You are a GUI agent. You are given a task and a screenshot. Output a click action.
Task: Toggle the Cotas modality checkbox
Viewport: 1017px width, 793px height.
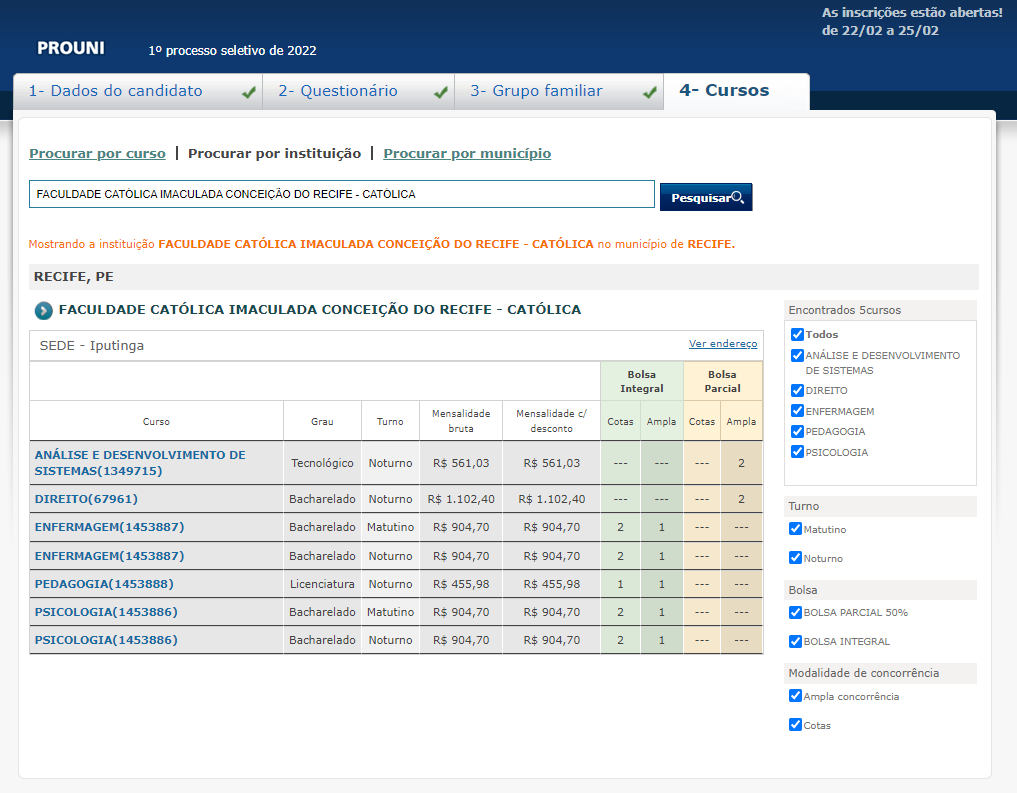795,725
